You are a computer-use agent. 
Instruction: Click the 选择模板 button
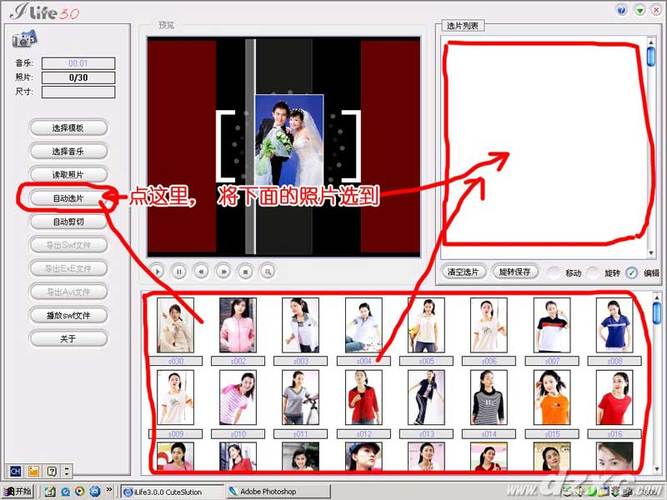click(68, 128)
